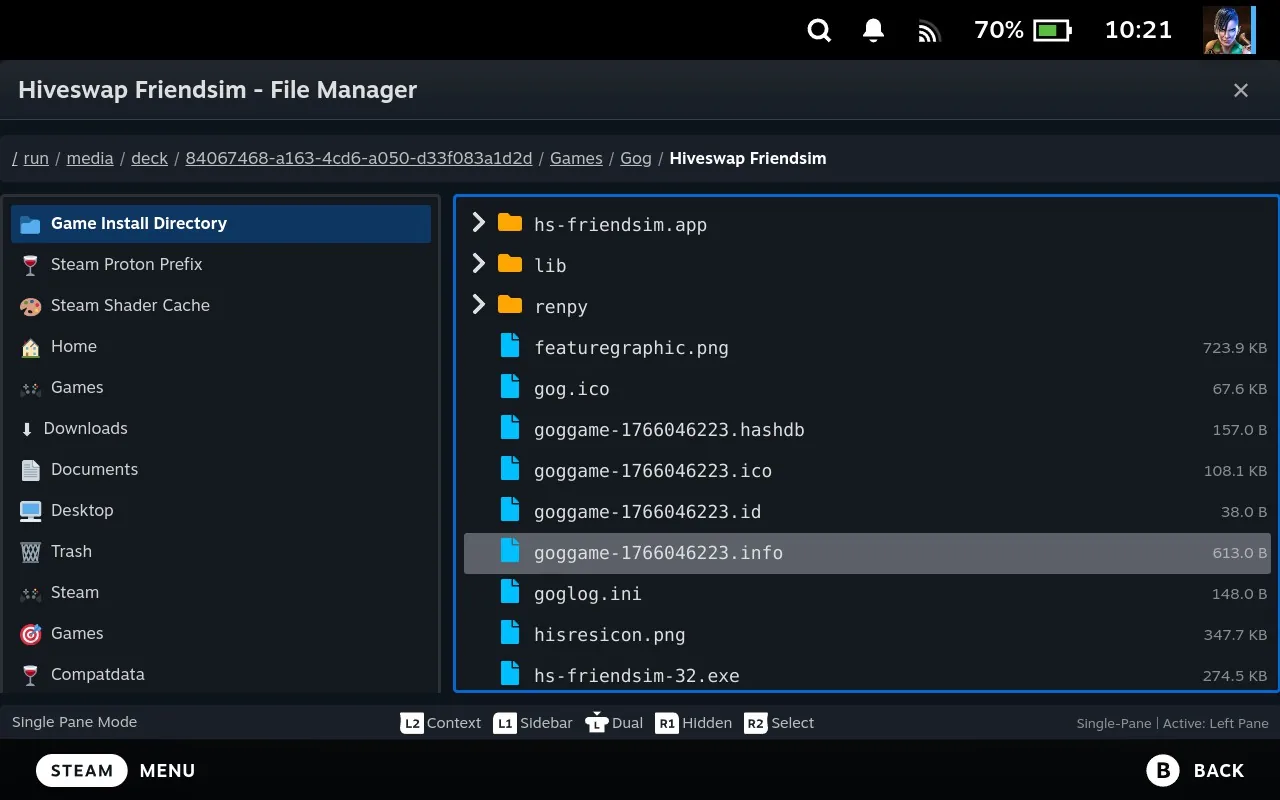Click Active: Left Pane status text

[x=1216, y=723]
